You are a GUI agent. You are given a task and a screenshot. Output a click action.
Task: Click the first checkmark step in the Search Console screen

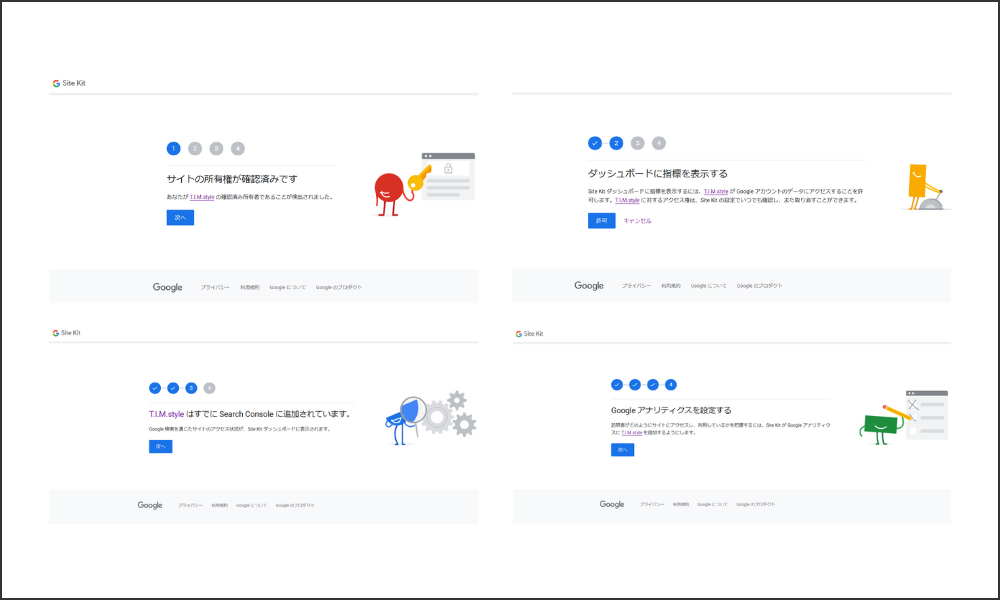pos(155,388)
